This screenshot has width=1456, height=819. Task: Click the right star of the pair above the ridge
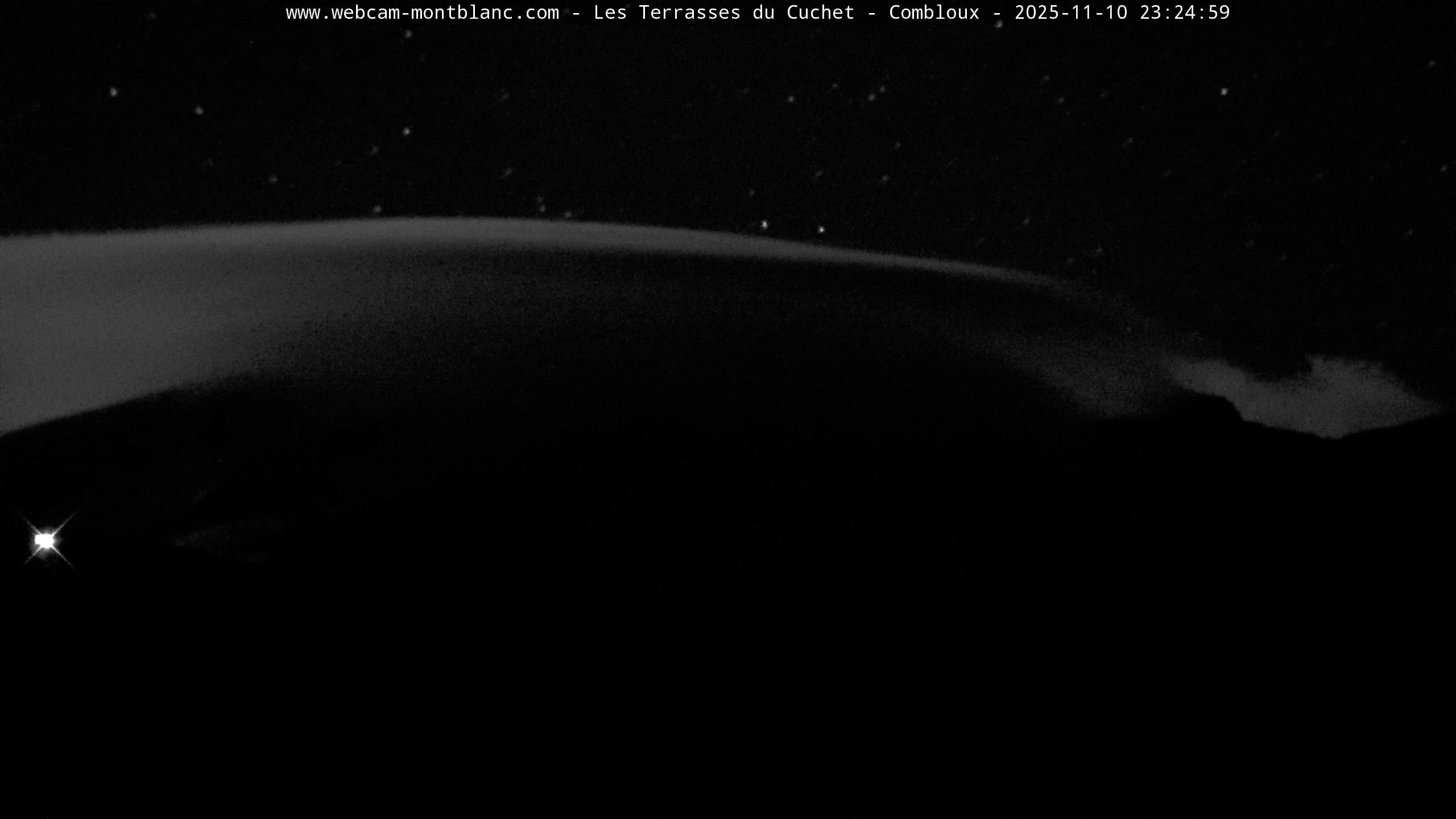pyautogui.click(x=821, y=230)
